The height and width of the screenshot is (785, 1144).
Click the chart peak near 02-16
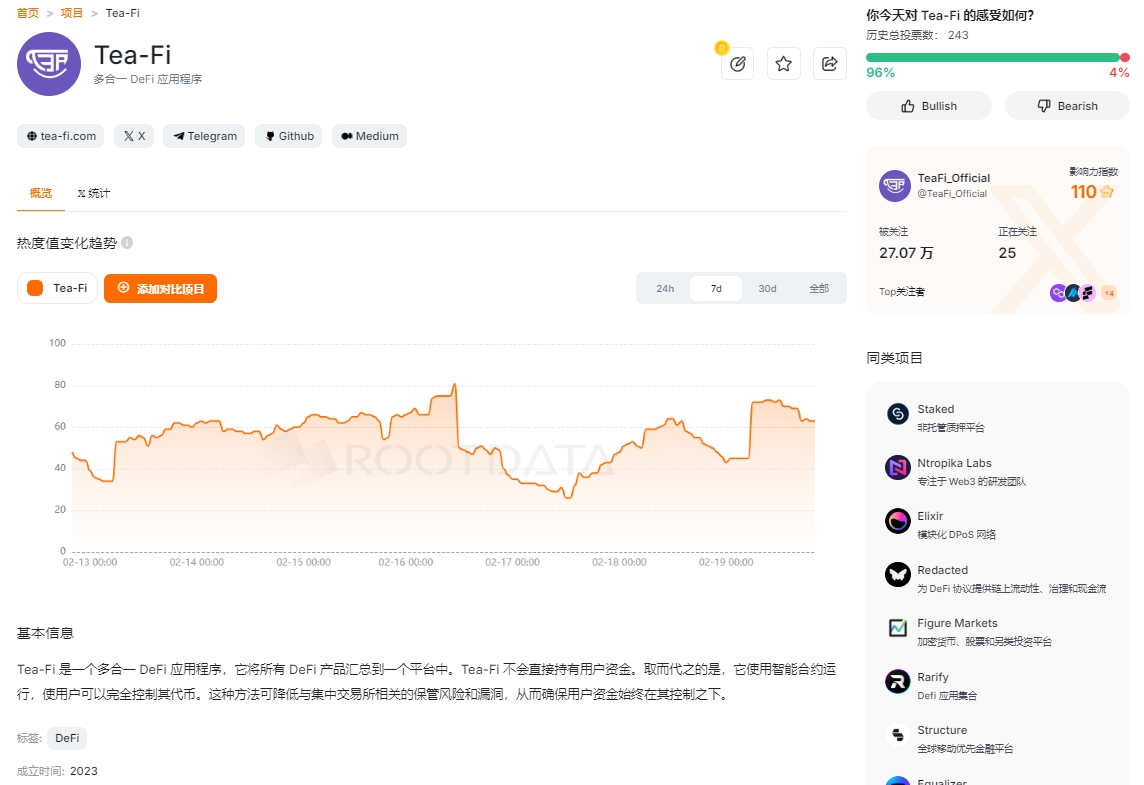pyautogui.click(x=455, y=384)
